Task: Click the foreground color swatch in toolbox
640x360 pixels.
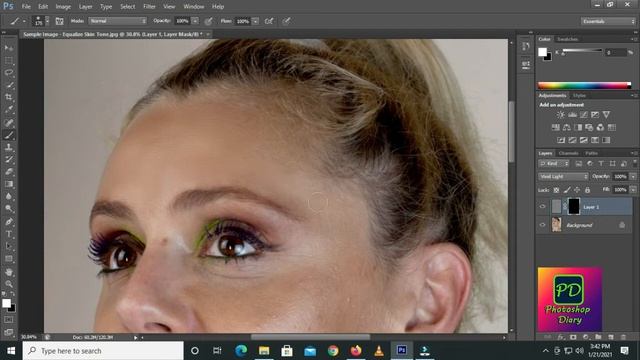Action: pos(6,303)
